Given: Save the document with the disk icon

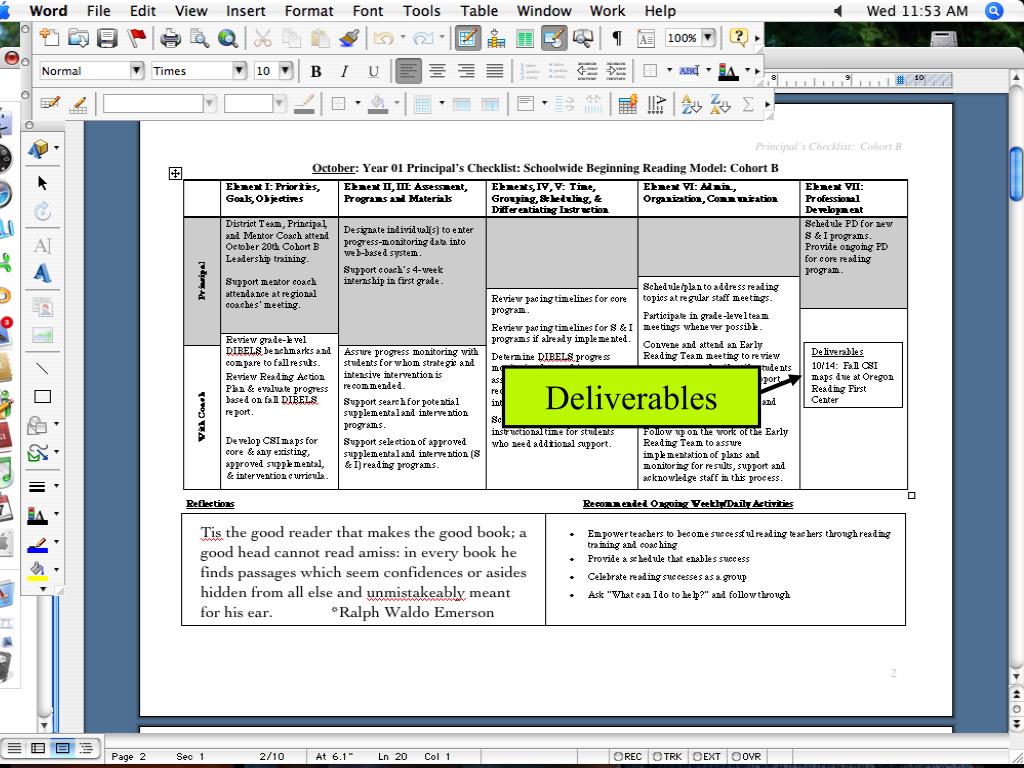Looking at the screenshot, I should (x=107, y=38).
